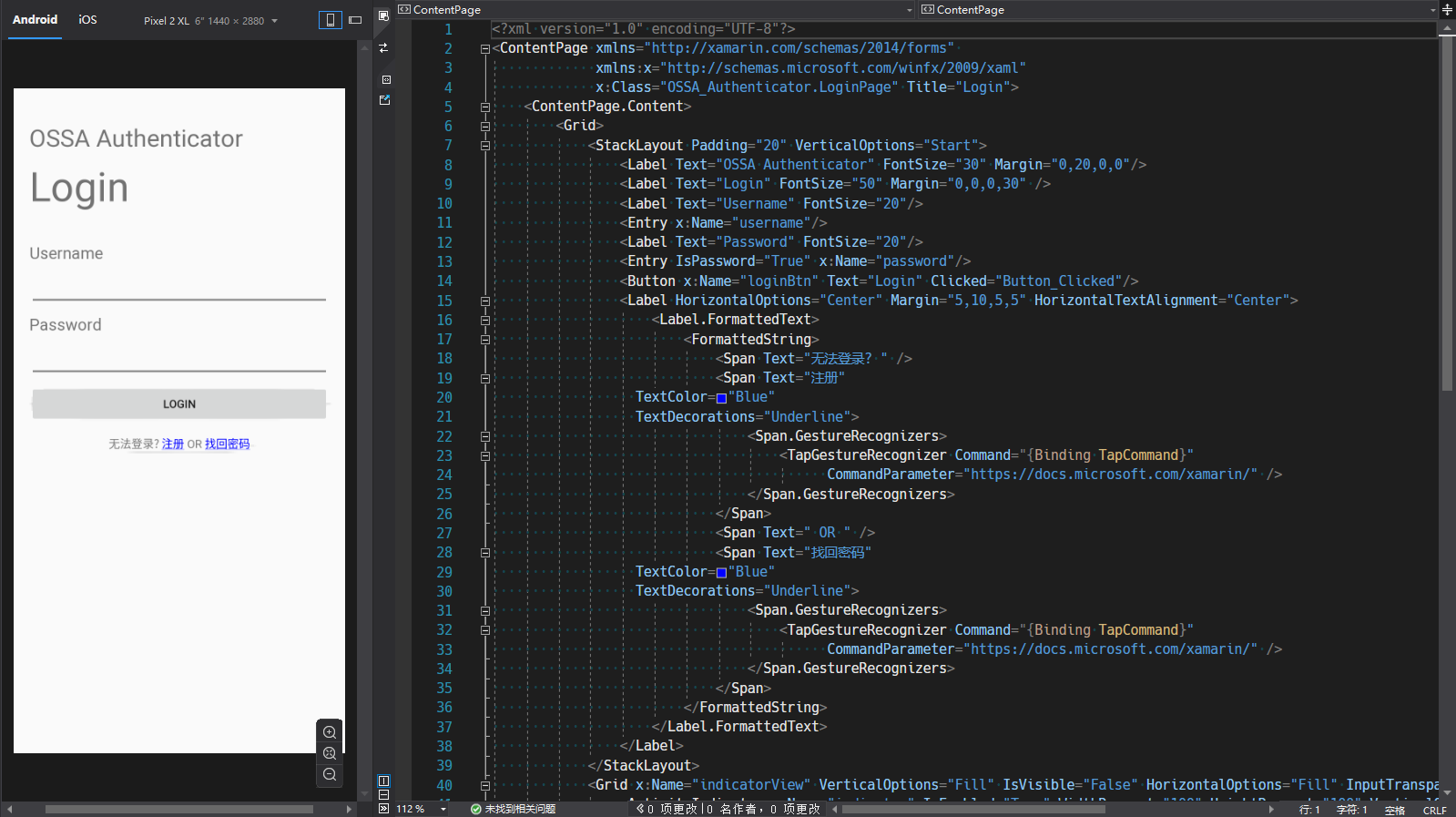This screenshot has height=817, width=1456.
Task: Click the LOGIN button in the preview
Action: [x=179, y=404]
